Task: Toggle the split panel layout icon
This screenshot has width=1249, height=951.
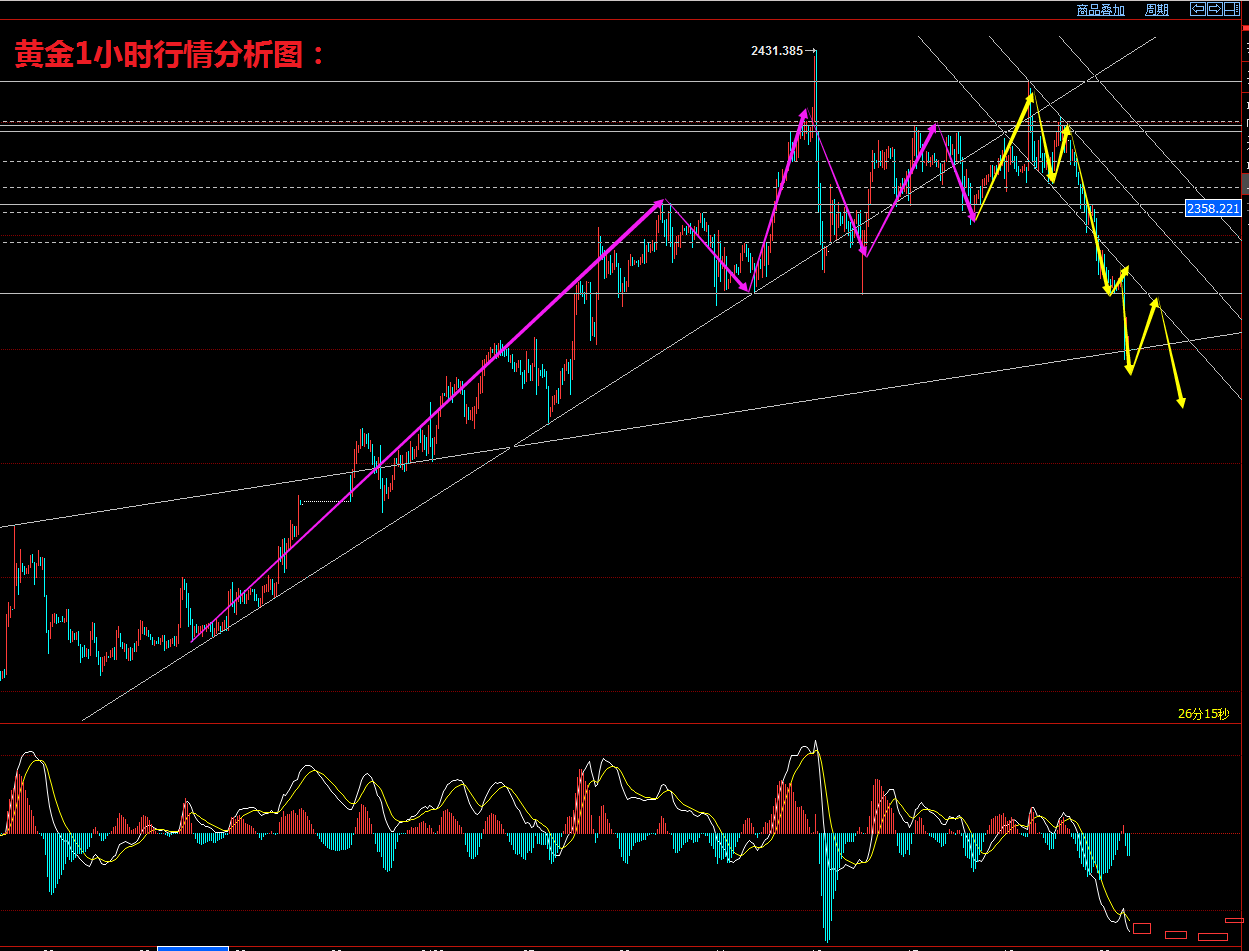Action: (x=1232, y=9)
